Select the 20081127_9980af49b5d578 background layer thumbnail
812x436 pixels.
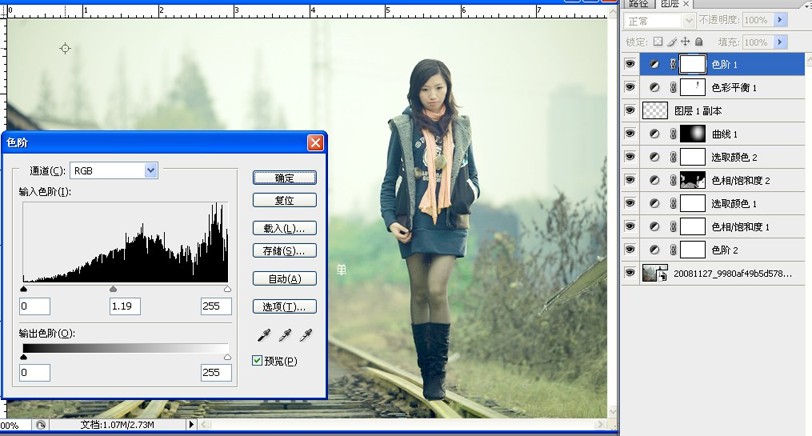click(655, 273)
